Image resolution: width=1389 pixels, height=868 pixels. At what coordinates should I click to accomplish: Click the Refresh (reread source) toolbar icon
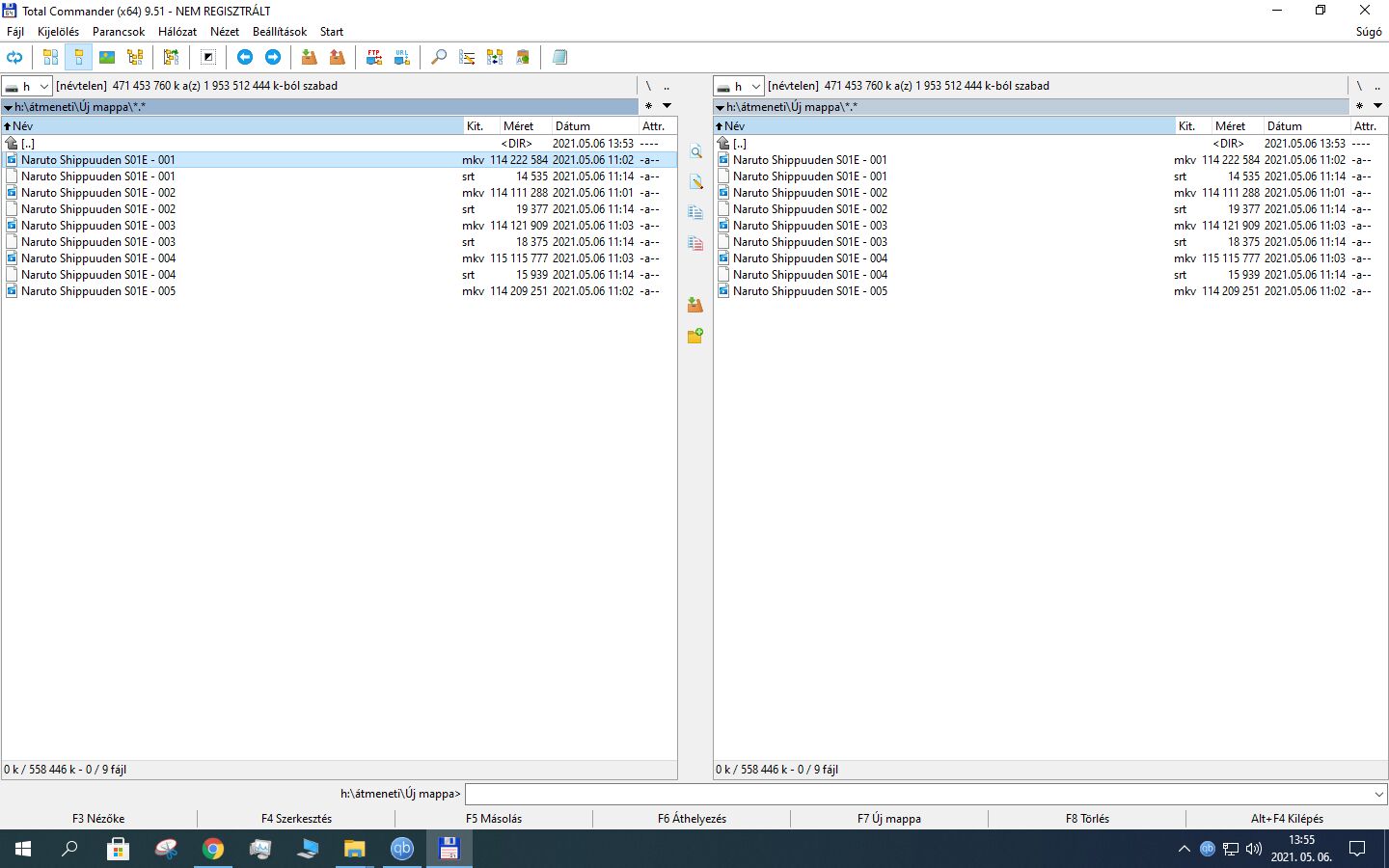coord(14,58)
